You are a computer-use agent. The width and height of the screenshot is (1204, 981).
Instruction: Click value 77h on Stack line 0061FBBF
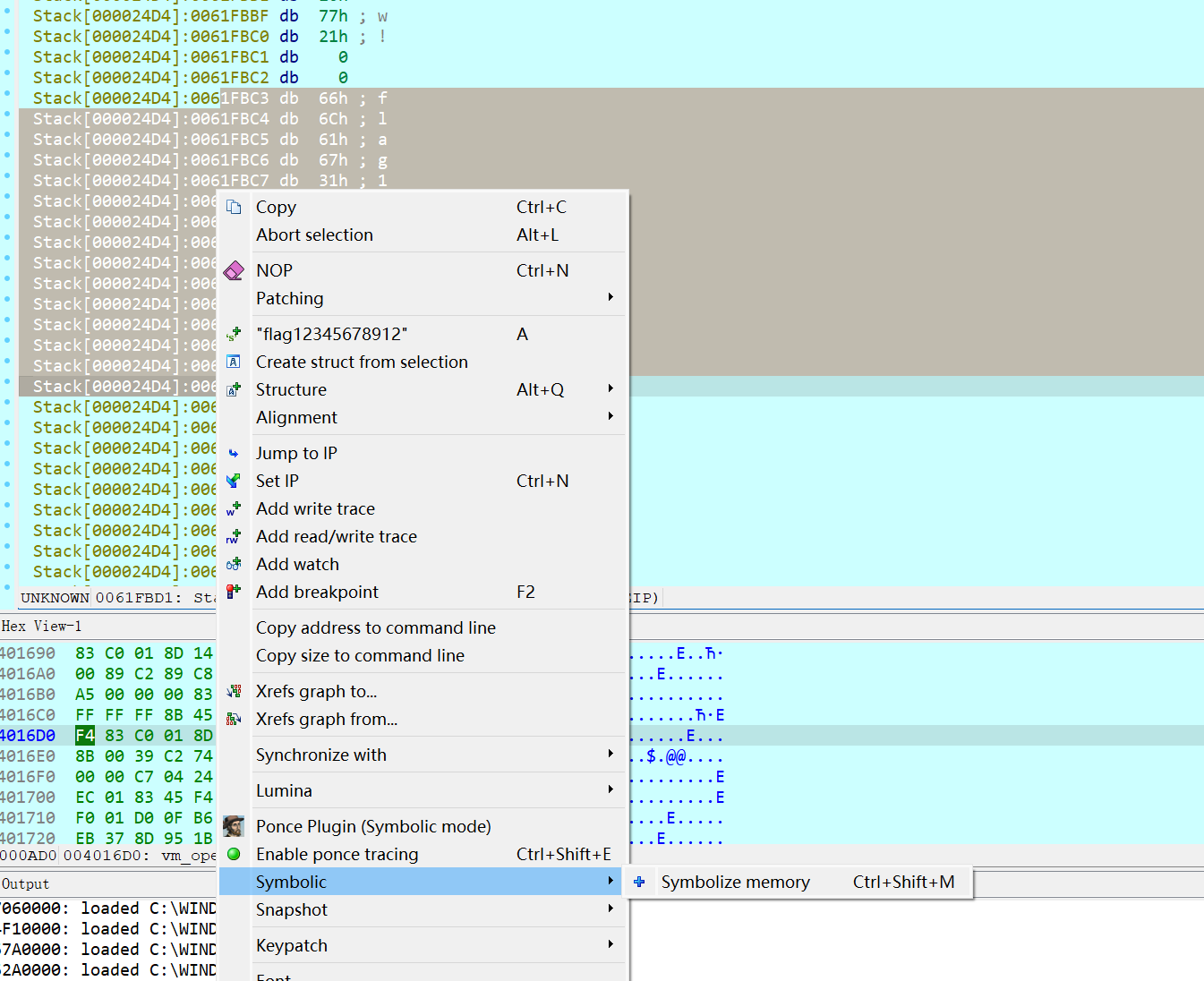point(333,16)
